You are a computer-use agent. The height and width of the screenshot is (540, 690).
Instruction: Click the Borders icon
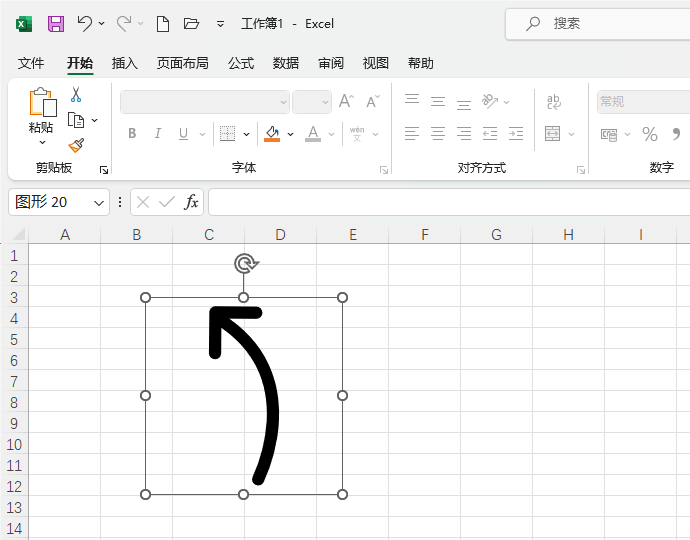click(x=227, y=133)
